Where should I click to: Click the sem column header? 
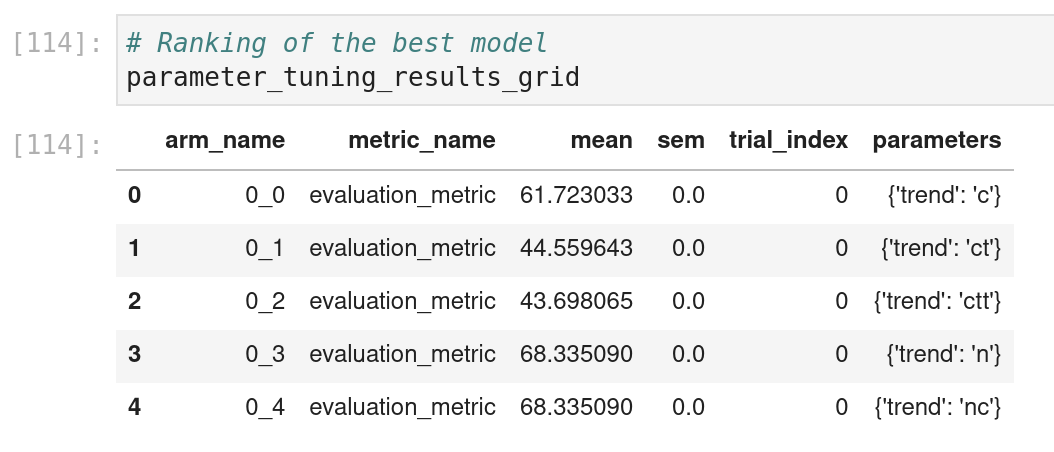coord(680,140)
